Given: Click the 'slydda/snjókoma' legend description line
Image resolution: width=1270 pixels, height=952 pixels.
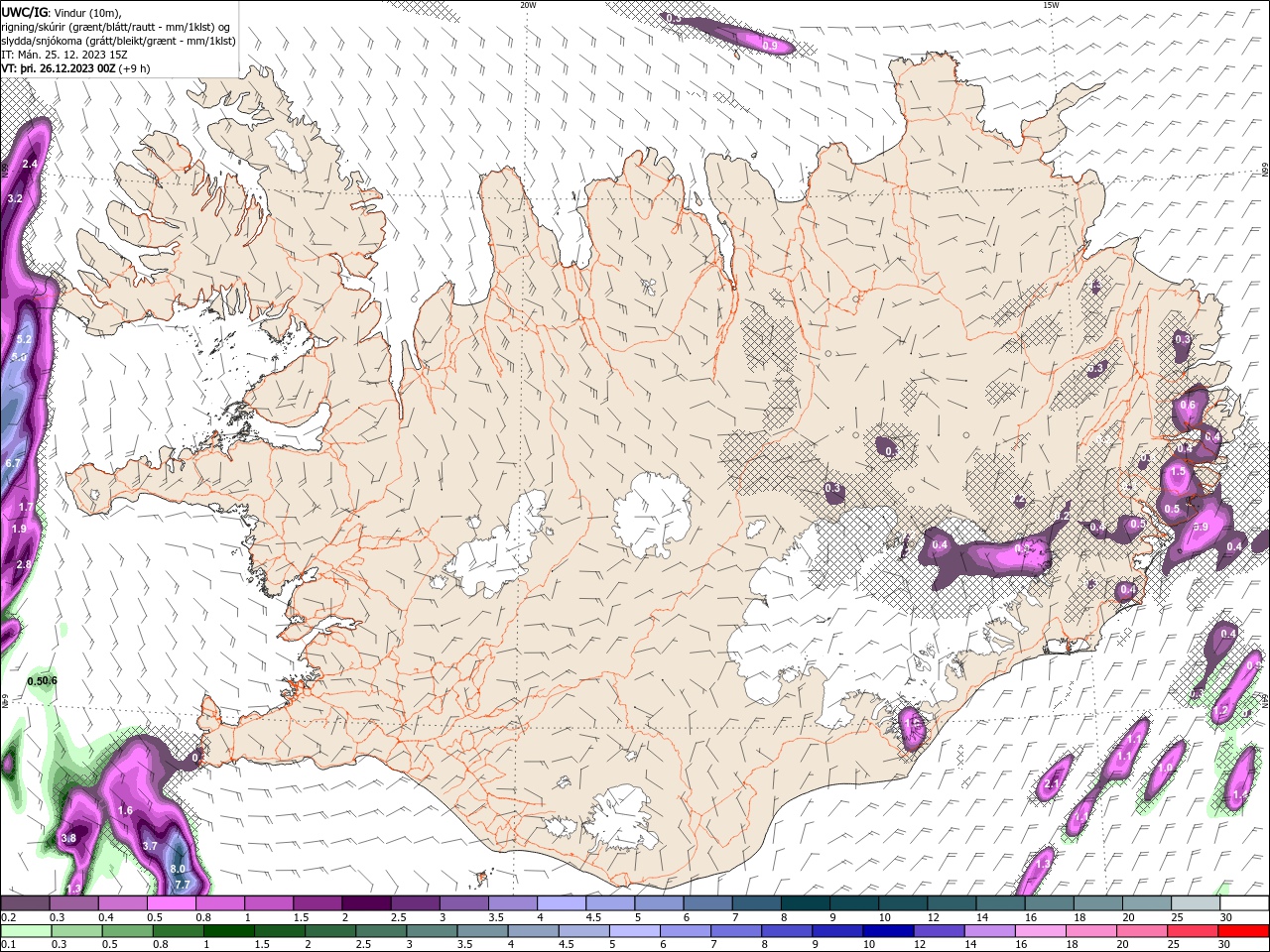Looking at the screenshot, I should [118, 41].
